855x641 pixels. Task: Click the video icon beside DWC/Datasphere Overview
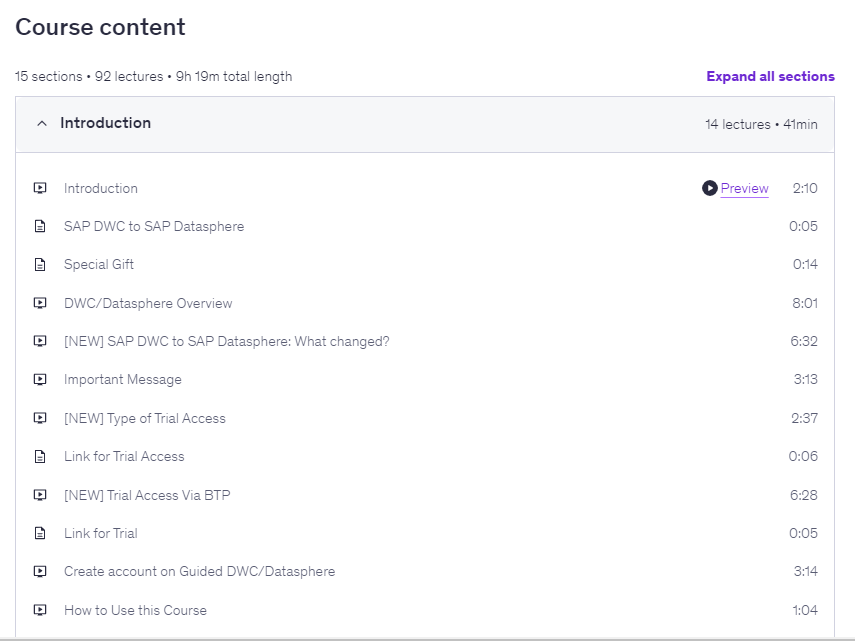coord(40,303)
